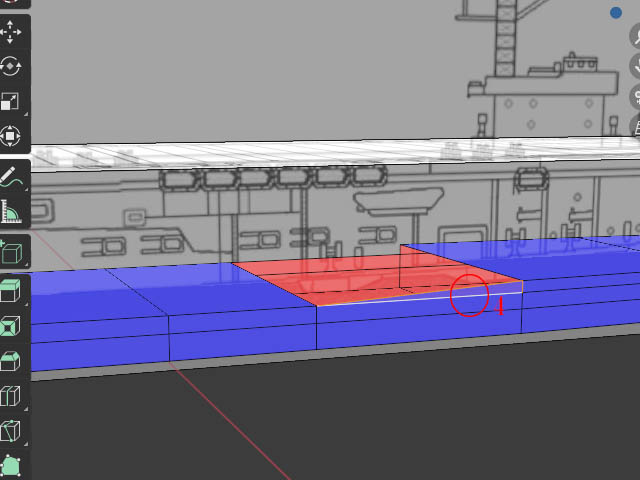Select the Poly Build tool
640x480 pixels.
coord(11,464)
